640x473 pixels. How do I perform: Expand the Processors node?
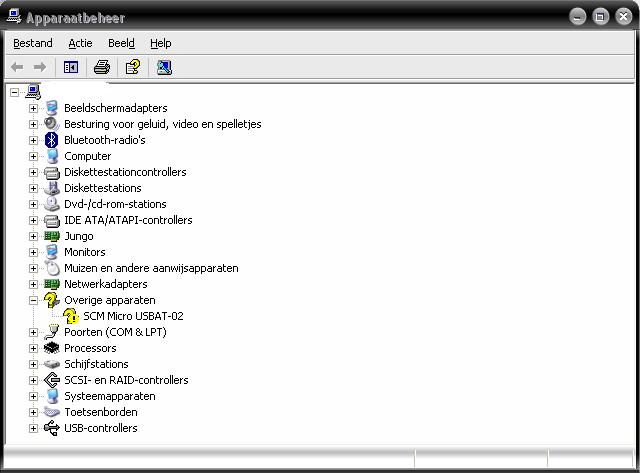click(x=33, y=348)
